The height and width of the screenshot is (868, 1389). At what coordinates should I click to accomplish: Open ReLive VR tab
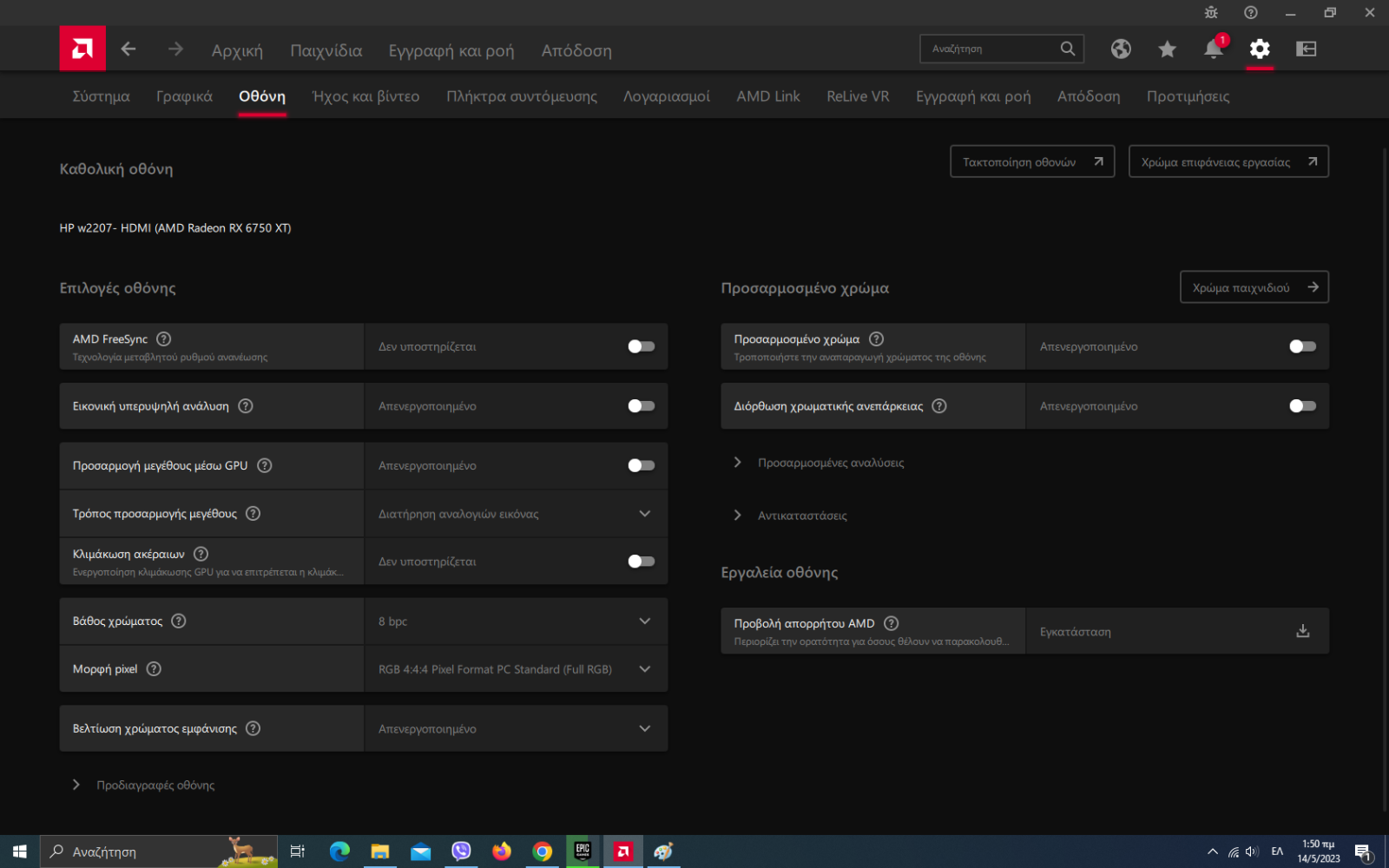click(x=858, y=96)
